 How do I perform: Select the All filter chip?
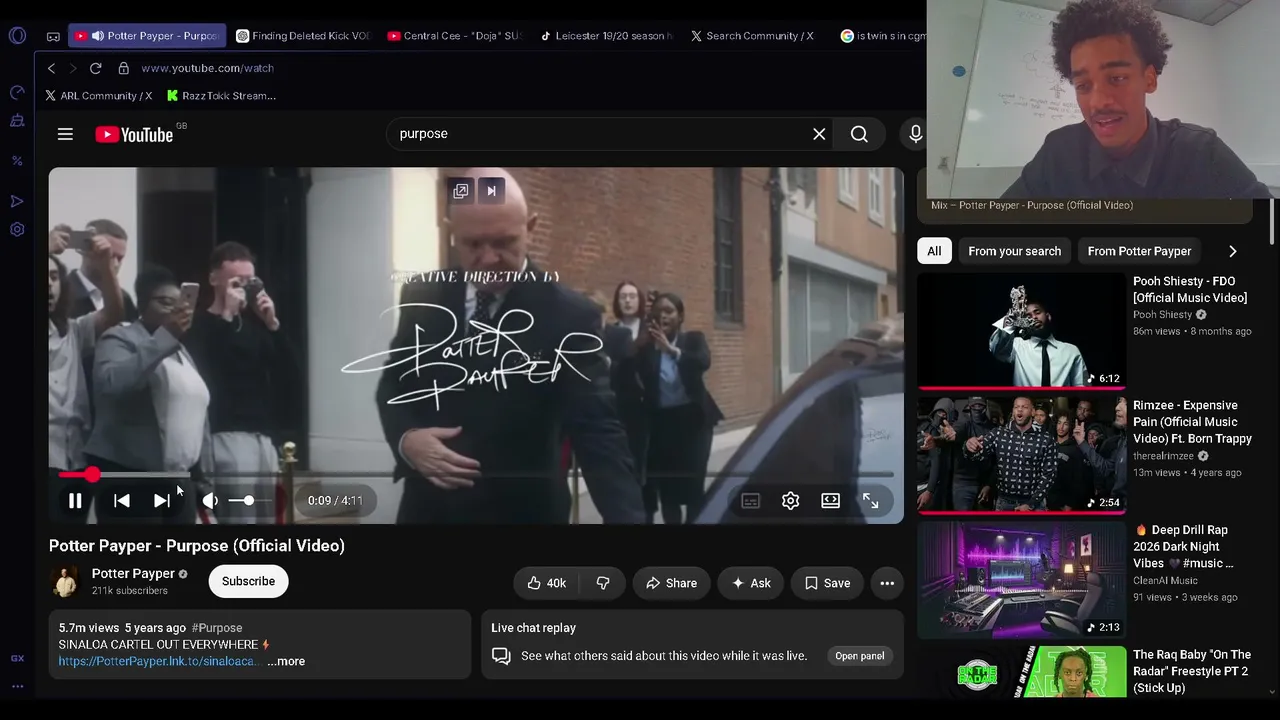(934, 251)
